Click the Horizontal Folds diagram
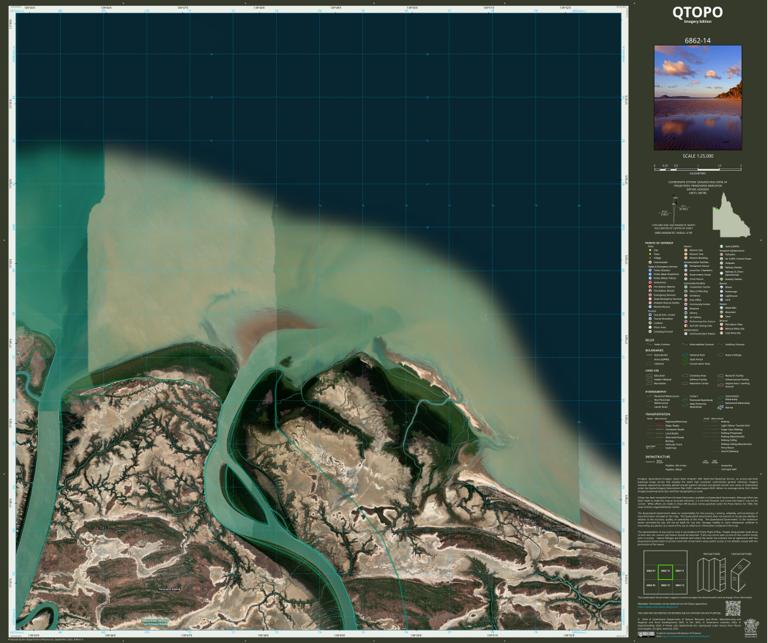This screenshot has height=643, width=768. point(741,575)
